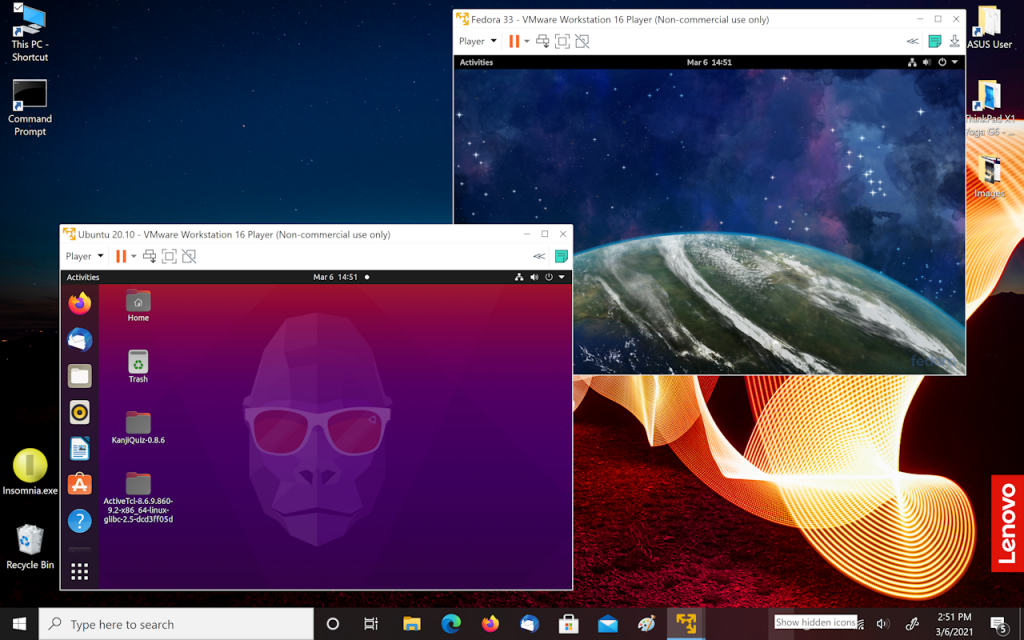
Task: Pause the Ubuntu 20.10 virtual machine
Action: coord(121,256)
